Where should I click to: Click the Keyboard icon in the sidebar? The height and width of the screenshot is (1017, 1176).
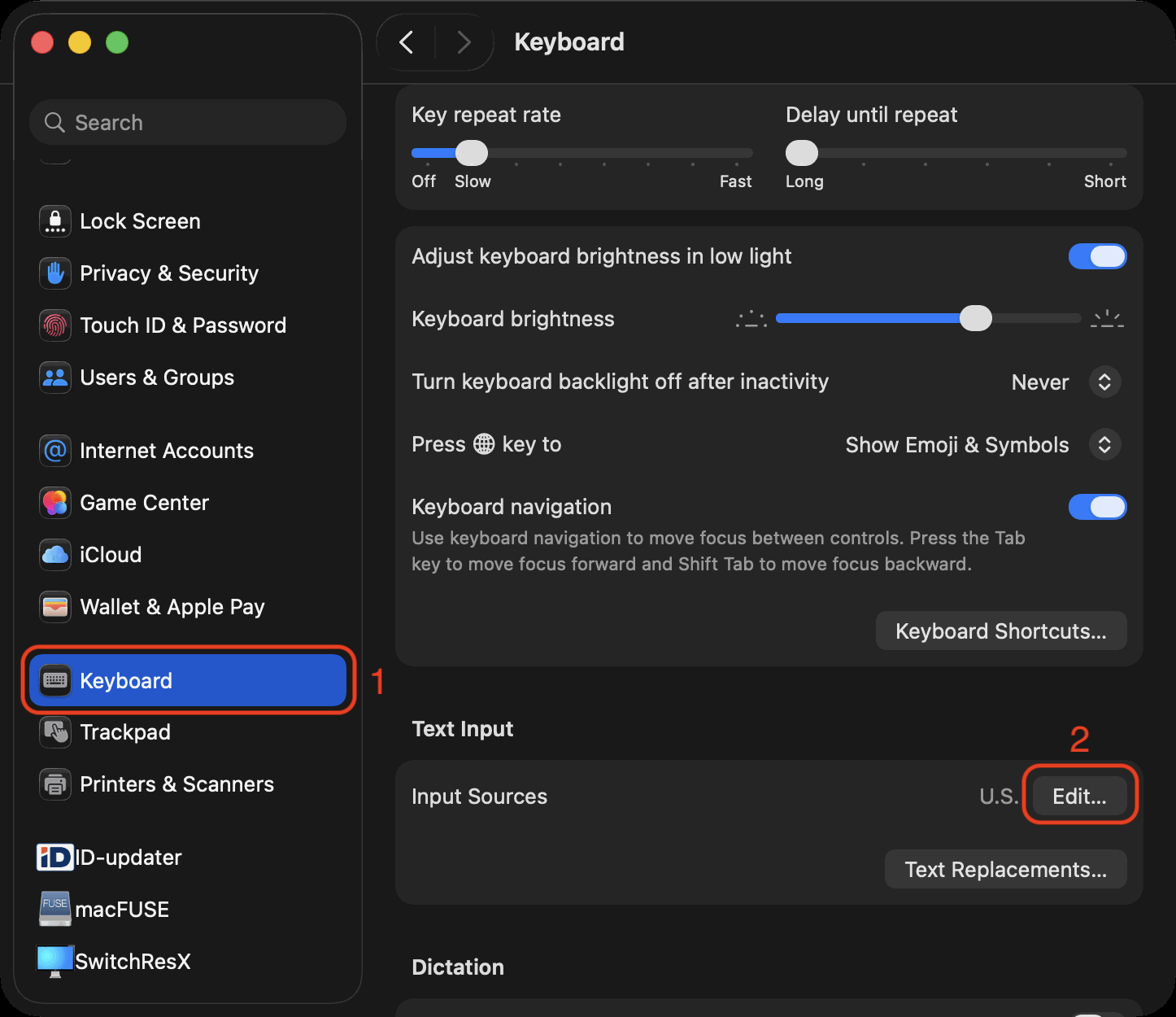(x=55, y=680)
